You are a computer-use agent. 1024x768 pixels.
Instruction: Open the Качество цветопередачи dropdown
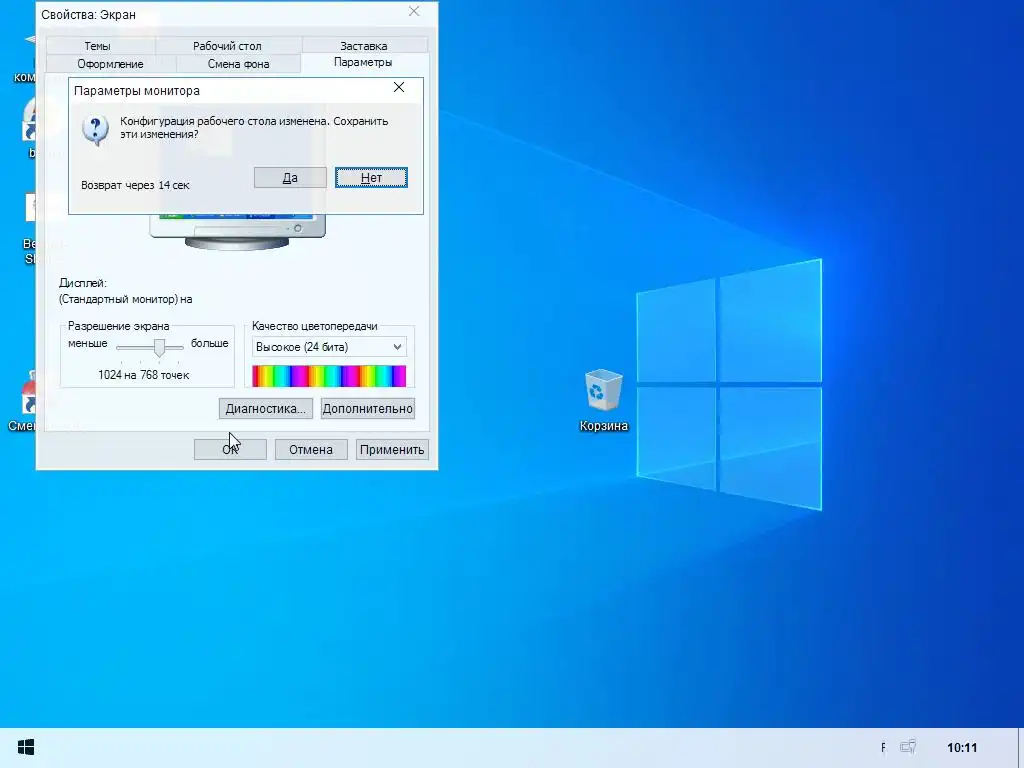(x=329, y=347)
